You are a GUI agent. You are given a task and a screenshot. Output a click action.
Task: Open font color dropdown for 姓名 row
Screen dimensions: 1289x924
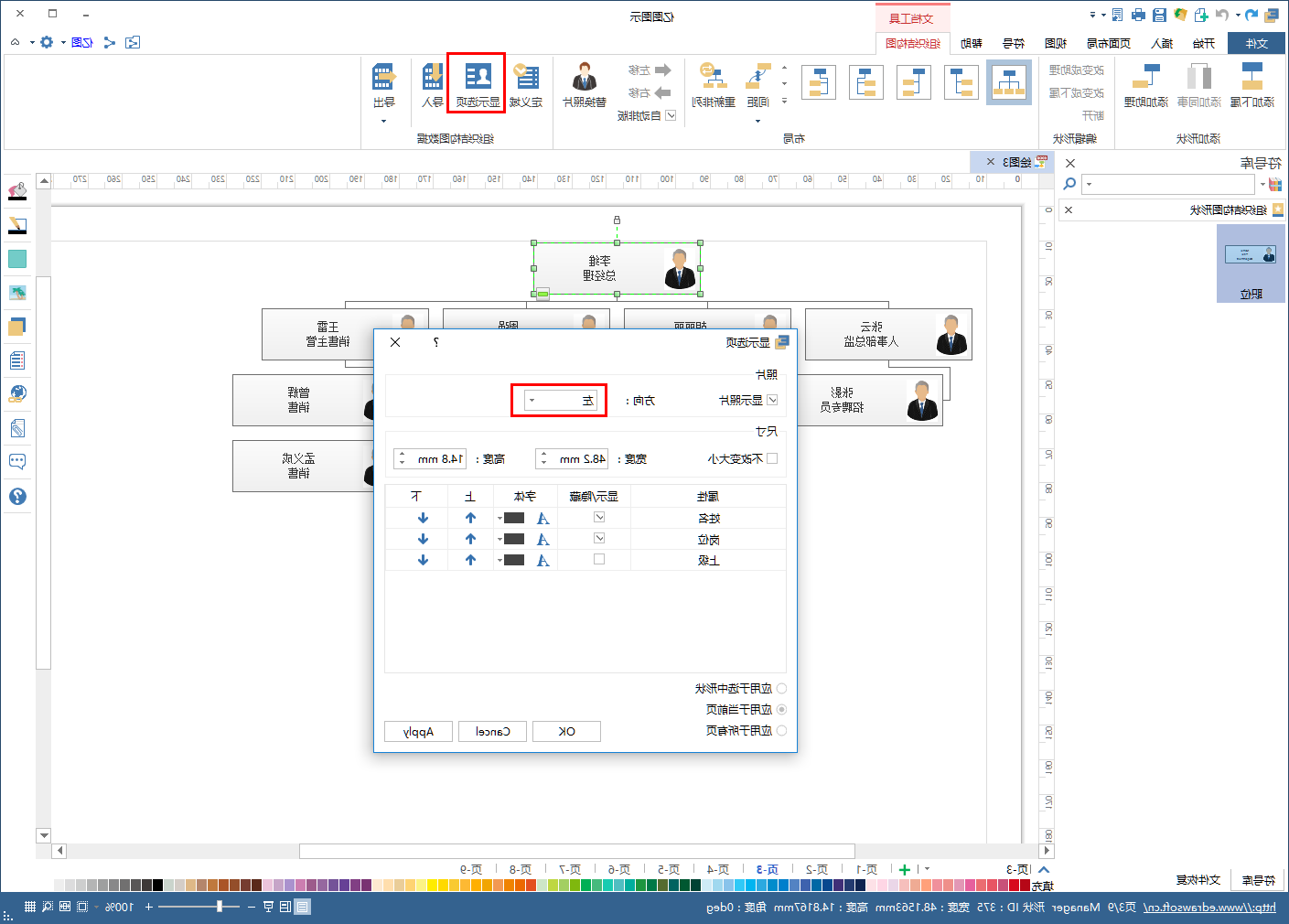pyautogui.click(x=500, y=518)
